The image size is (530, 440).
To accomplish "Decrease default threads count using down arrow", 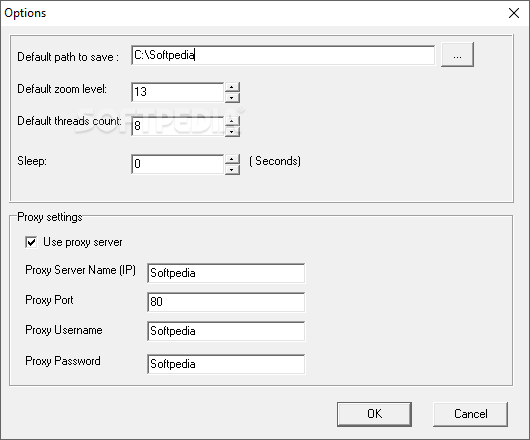I will [232, 131].
